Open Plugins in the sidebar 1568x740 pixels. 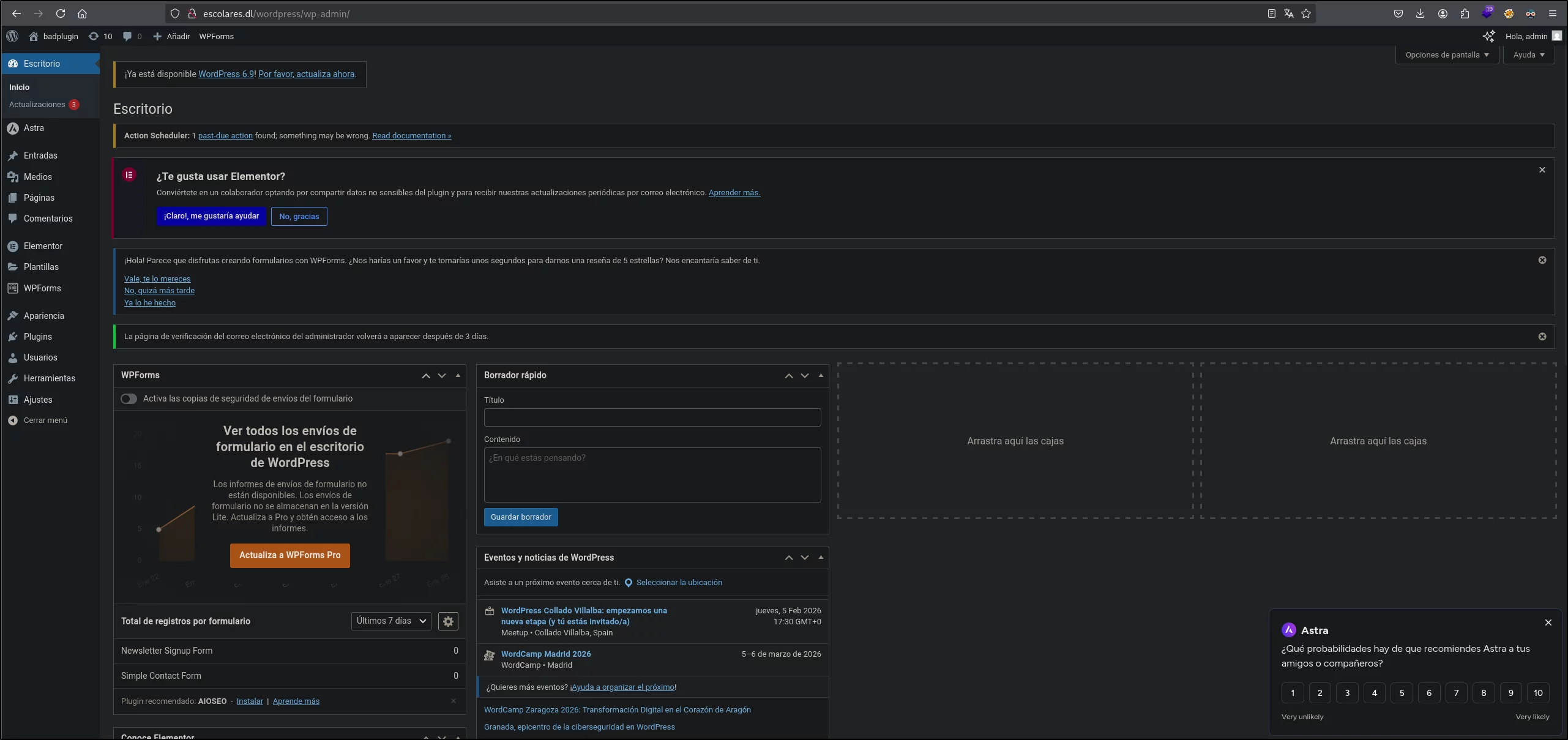50,337
